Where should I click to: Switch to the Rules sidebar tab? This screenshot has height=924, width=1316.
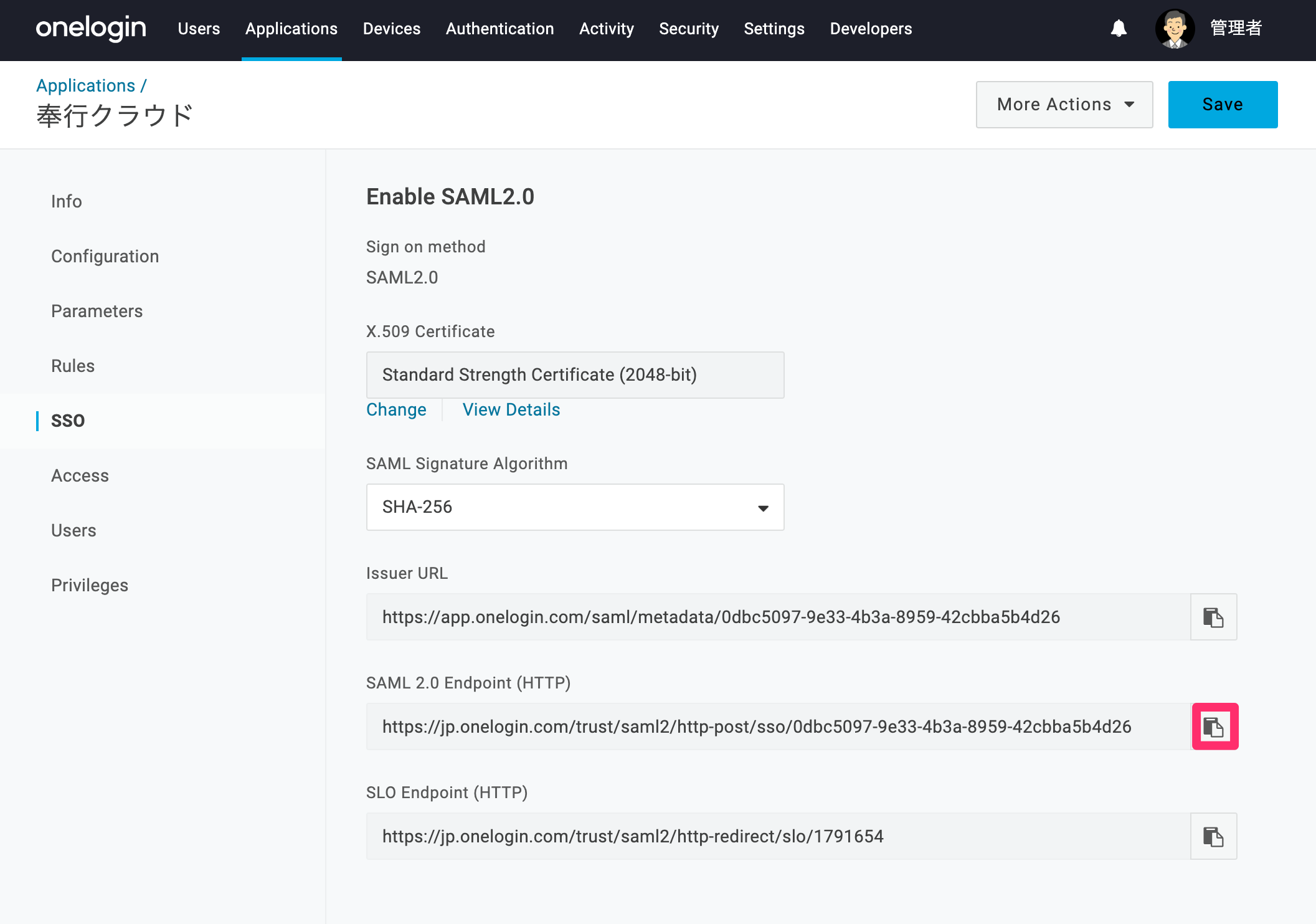73,366
